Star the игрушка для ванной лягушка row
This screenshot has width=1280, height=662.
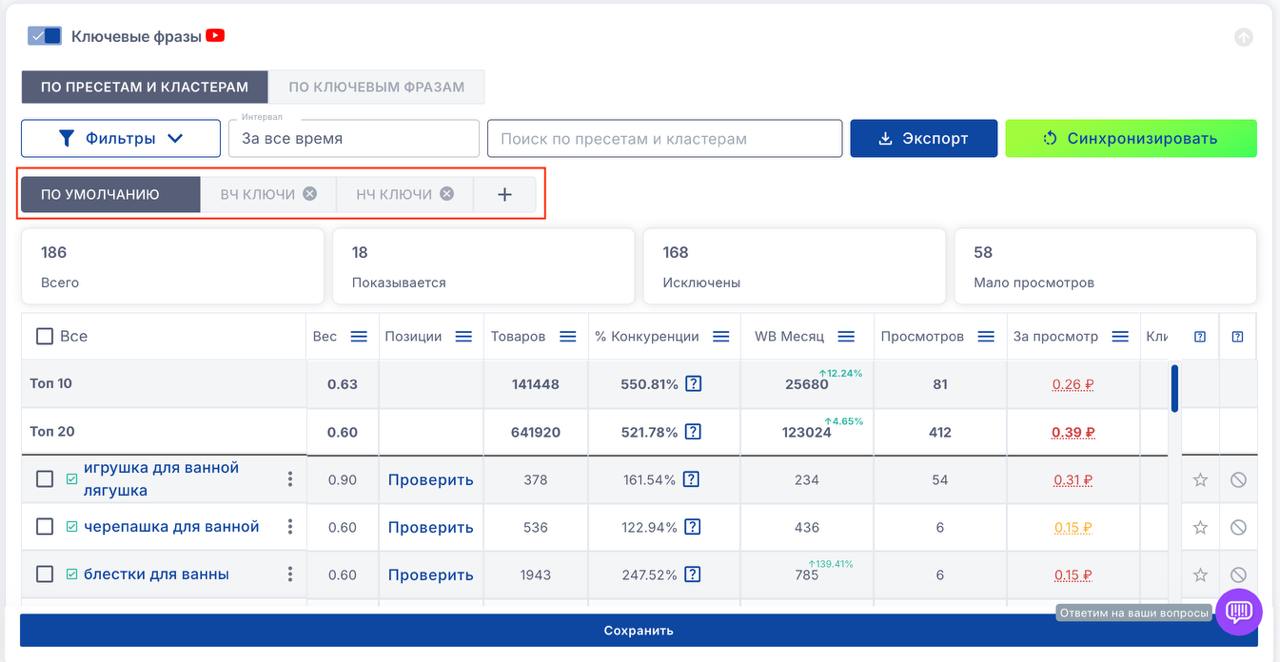point(1200,480)
